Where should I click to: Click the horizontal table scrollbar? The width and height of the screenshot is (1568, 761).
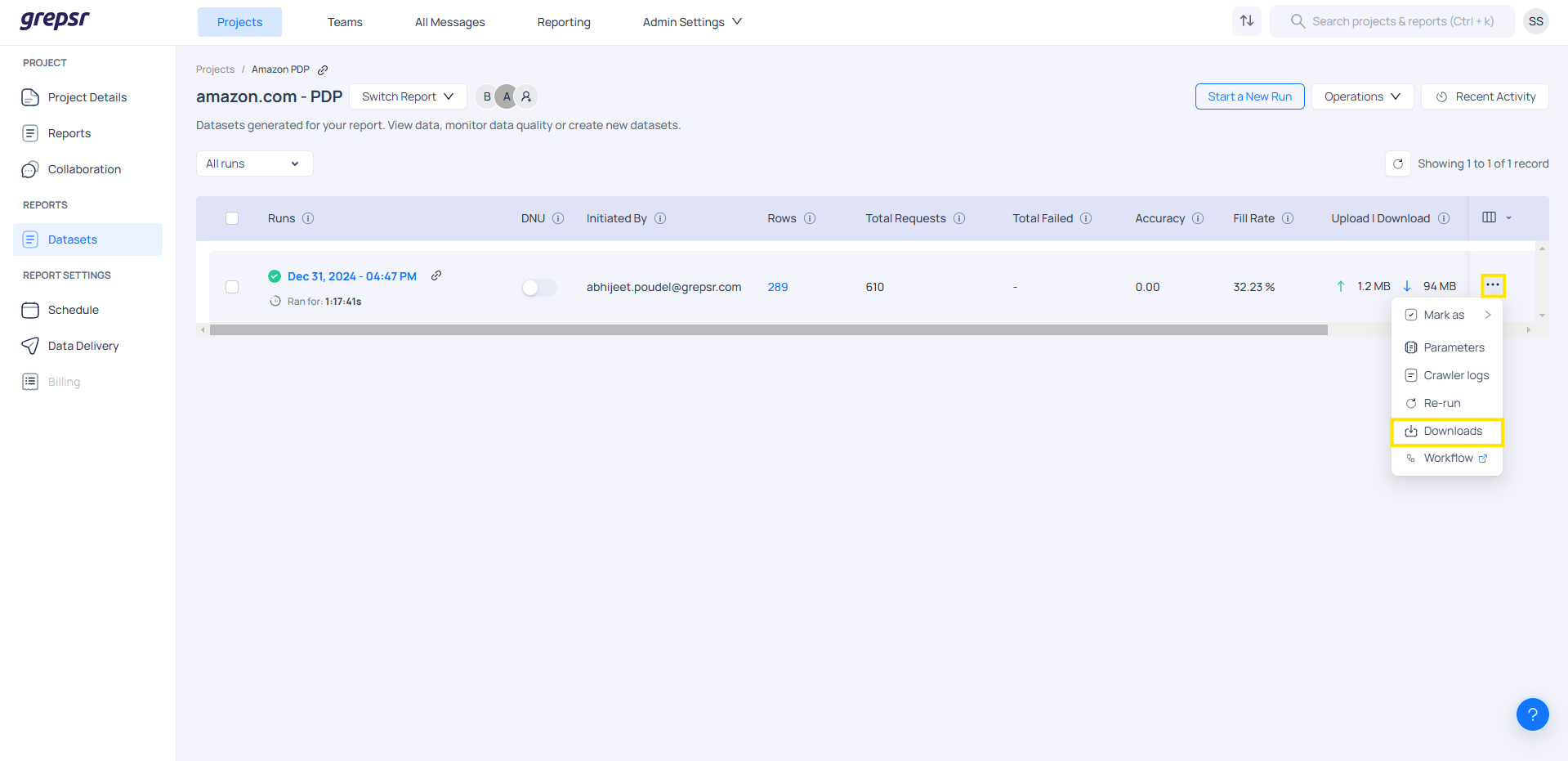tap(768, 330)
